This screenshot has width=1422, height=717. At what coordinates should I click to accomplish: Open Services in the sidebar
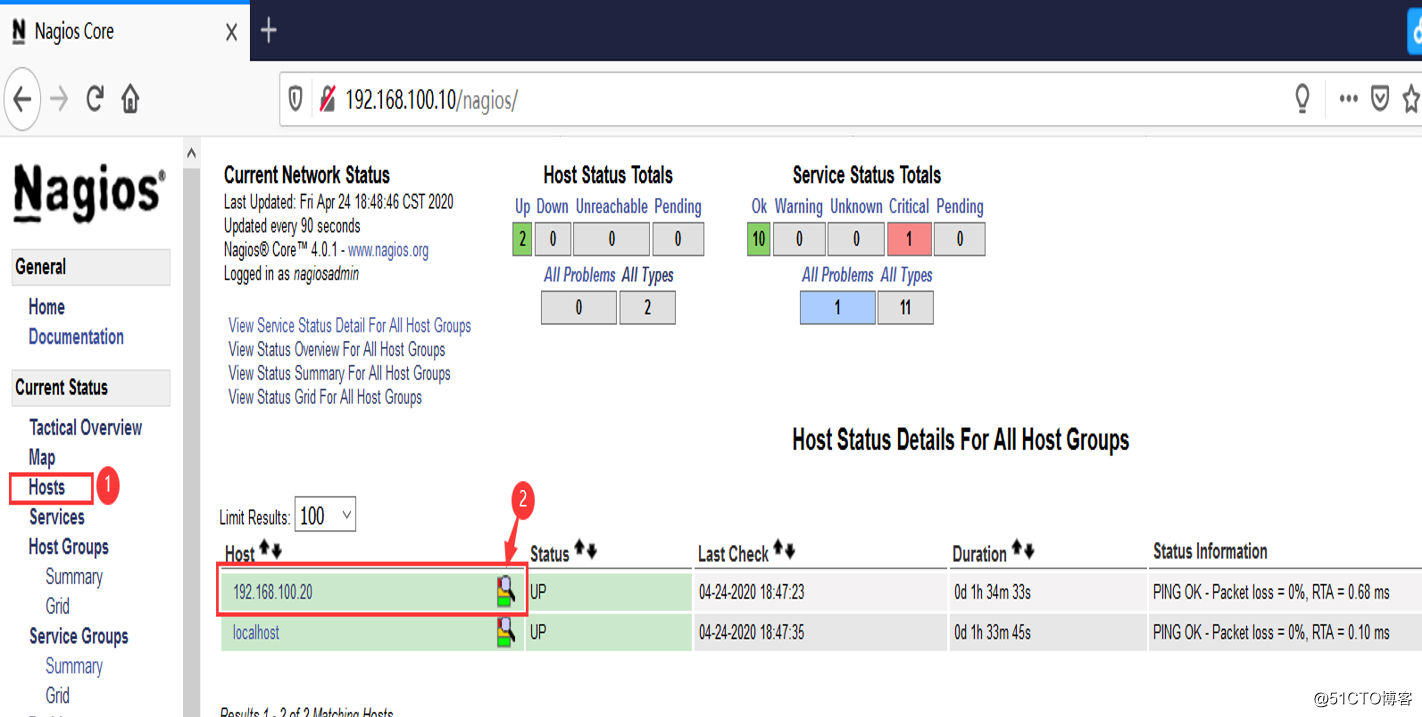[57, 517]
